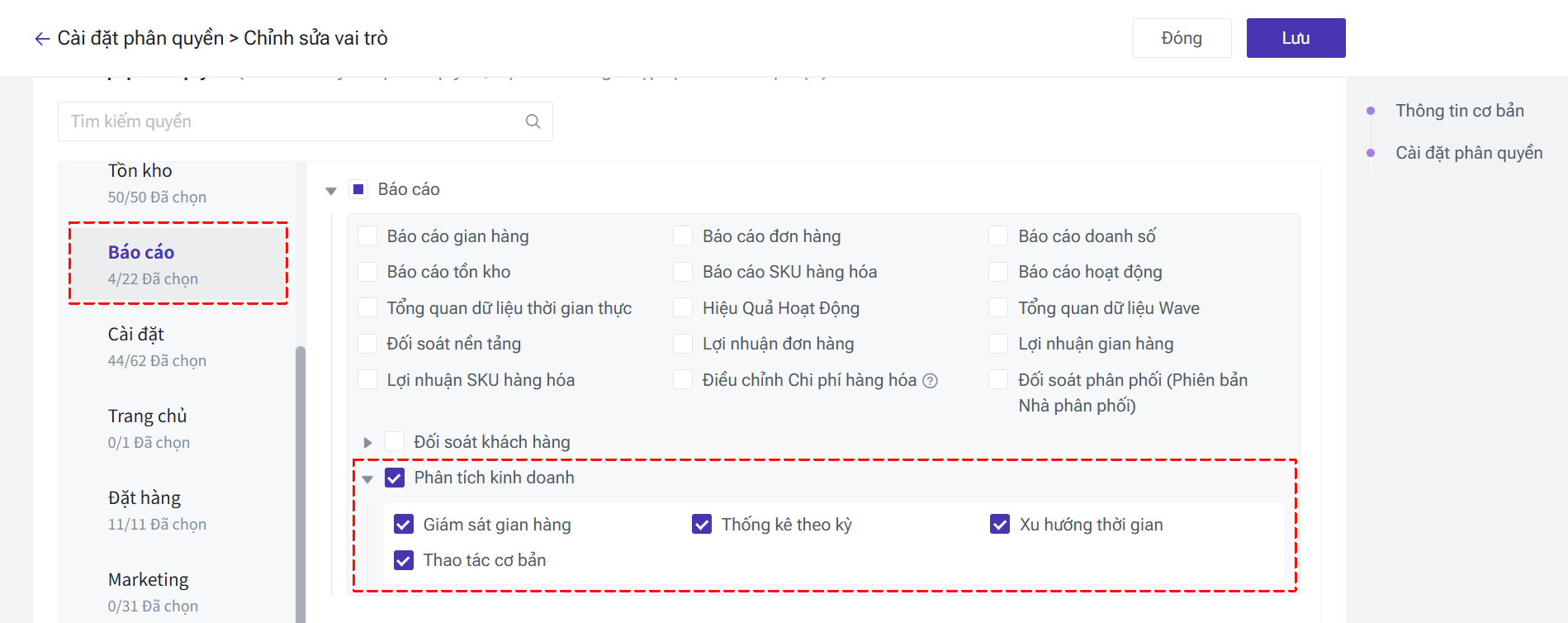This screenshot has height=623, width=1568.
Task: Switch to the Tồn kho category
Action: click(x=157, y=183)
